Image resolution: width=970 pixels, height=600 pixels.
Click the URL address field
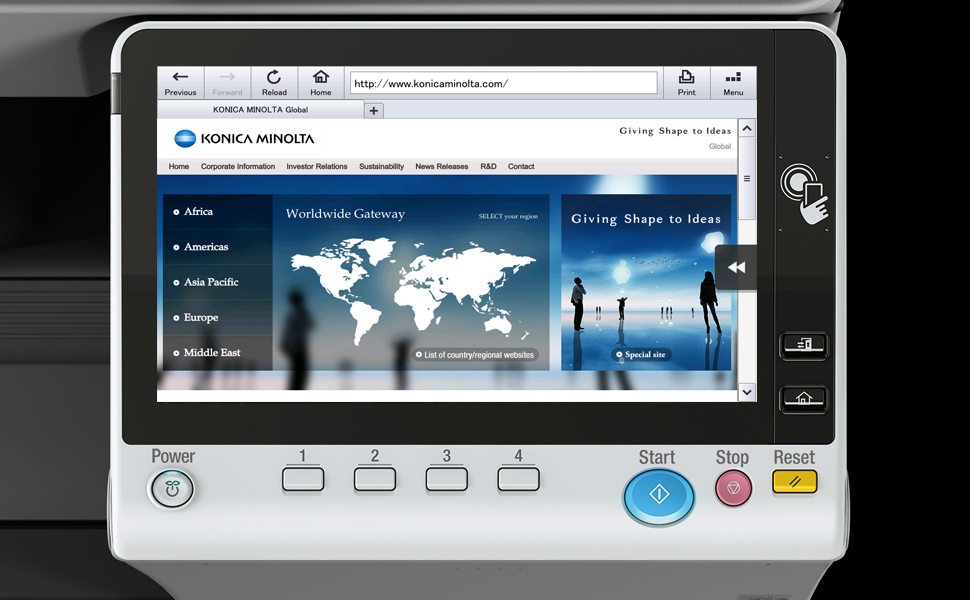(504, 83)
